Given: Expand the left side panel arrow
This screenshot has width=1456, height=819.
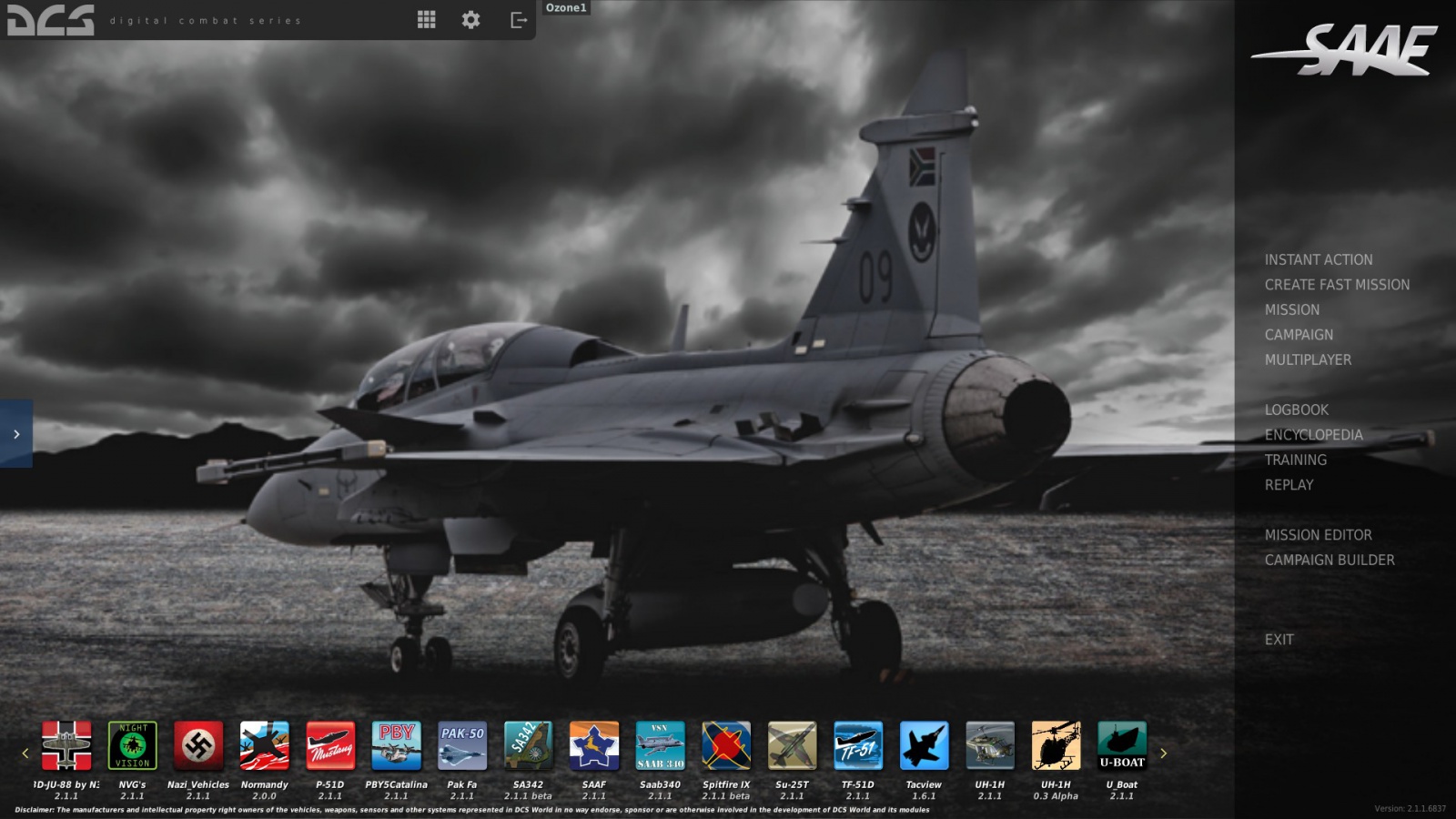Looking at the screenshot, I should 15,434.
